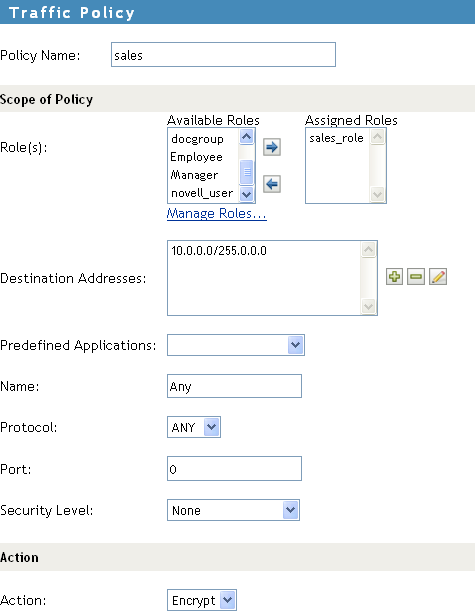Open the Manage Roles link

(x=217, y=214)
